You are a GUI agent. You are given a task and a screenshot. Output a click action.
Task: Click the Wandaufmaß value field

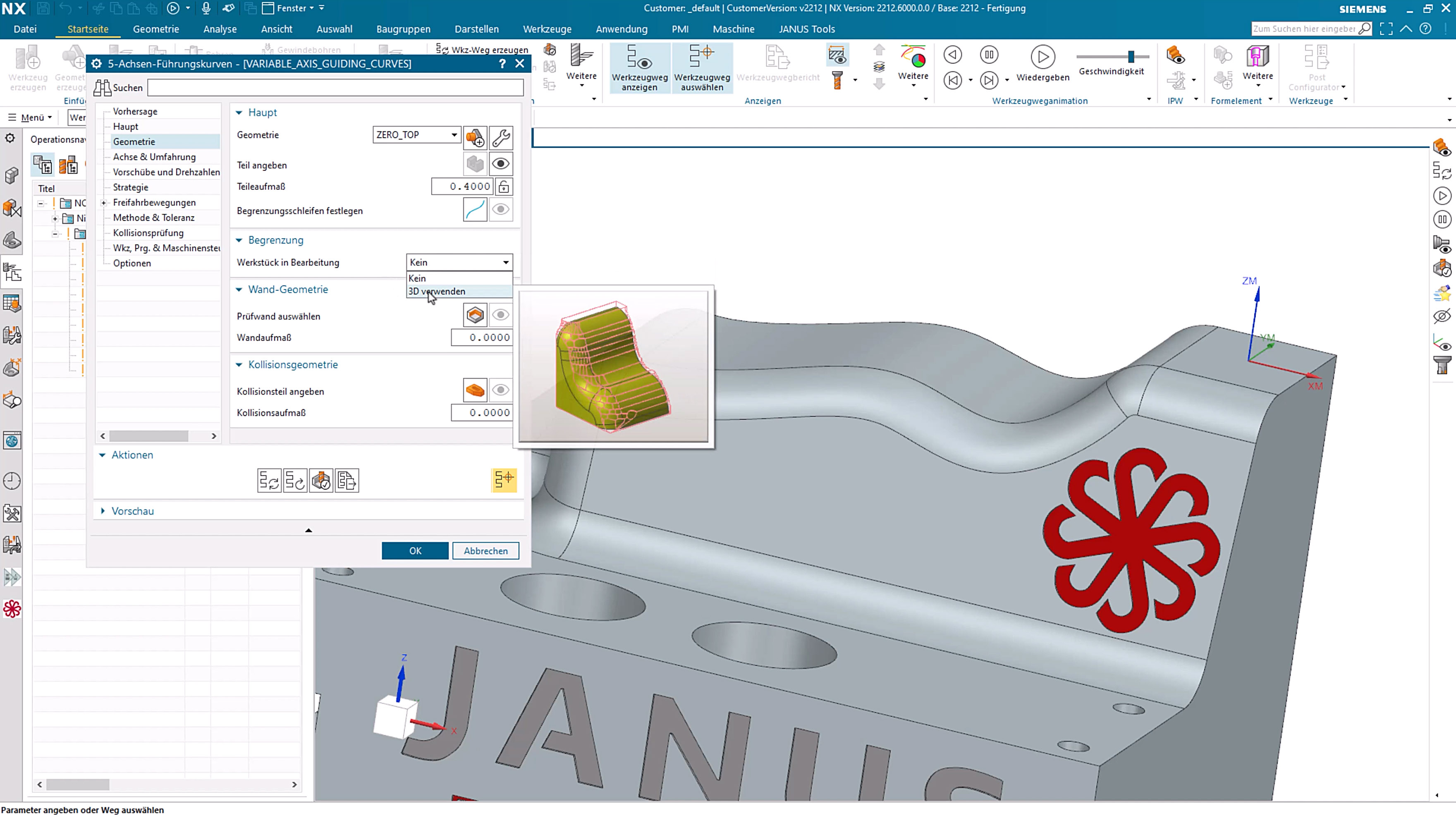(482, 337)
